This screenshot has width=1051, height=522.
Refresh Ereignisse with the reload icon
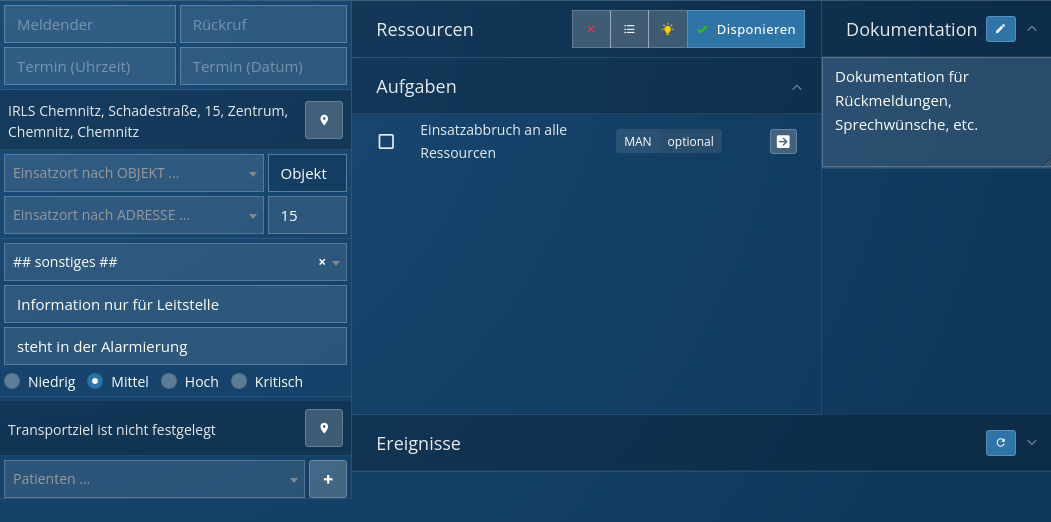point(1000,443)
